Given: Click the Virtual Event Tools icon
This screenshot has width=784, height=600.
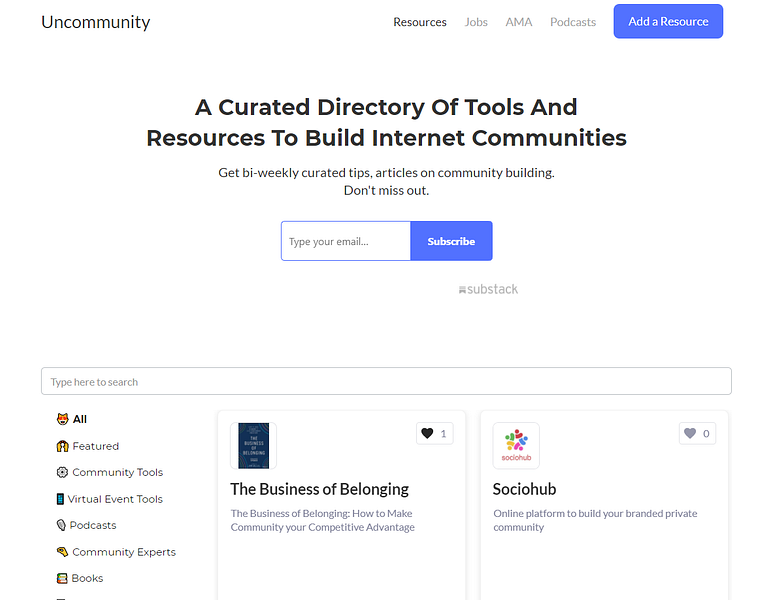Looking at the screenshot, I should click(x=60, y=498).
